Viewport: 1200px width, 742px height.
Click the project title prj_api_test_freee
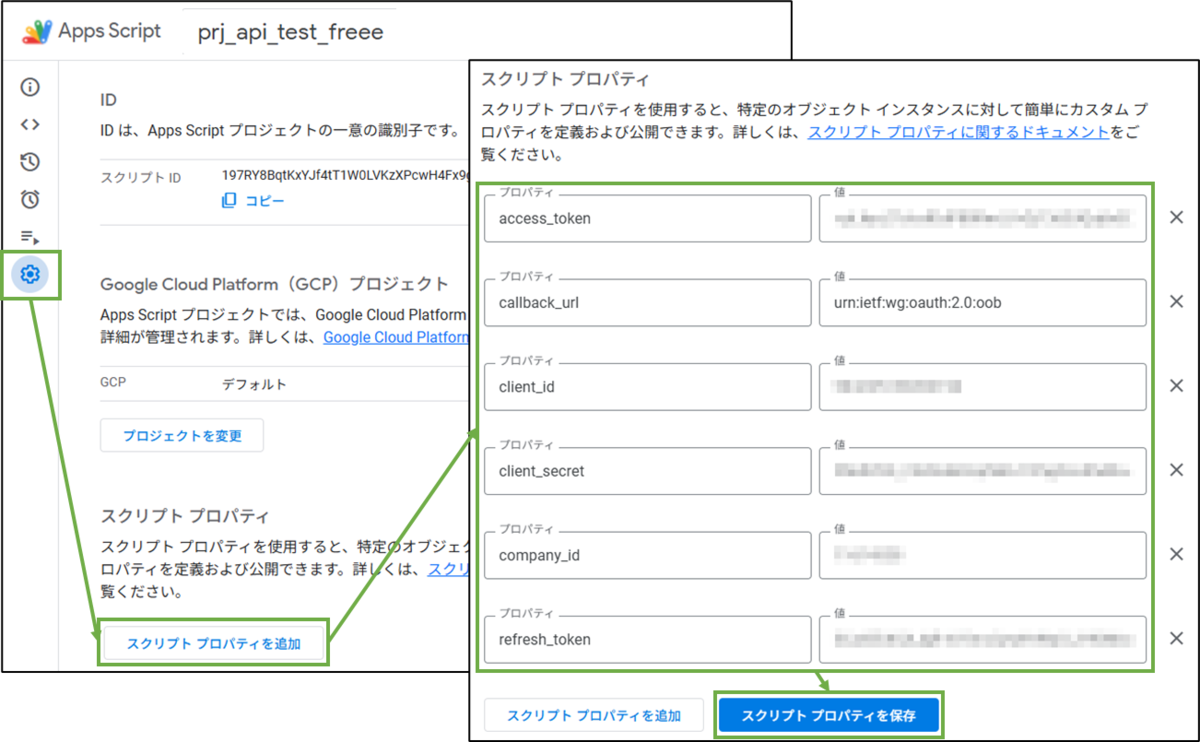[x=290, y=32]
